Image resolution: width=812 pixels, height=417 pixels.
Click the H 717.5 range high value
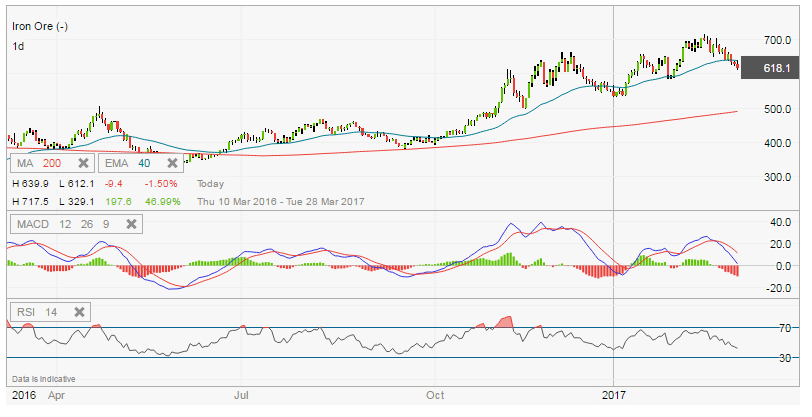tap(30, 202)
